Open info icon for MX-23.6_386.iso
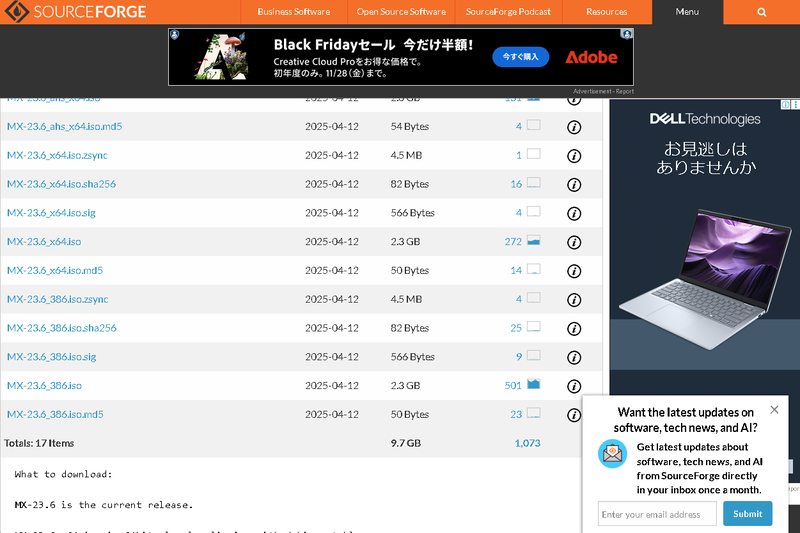The height and width of the screenshot is (533, 800). (574, 386)
